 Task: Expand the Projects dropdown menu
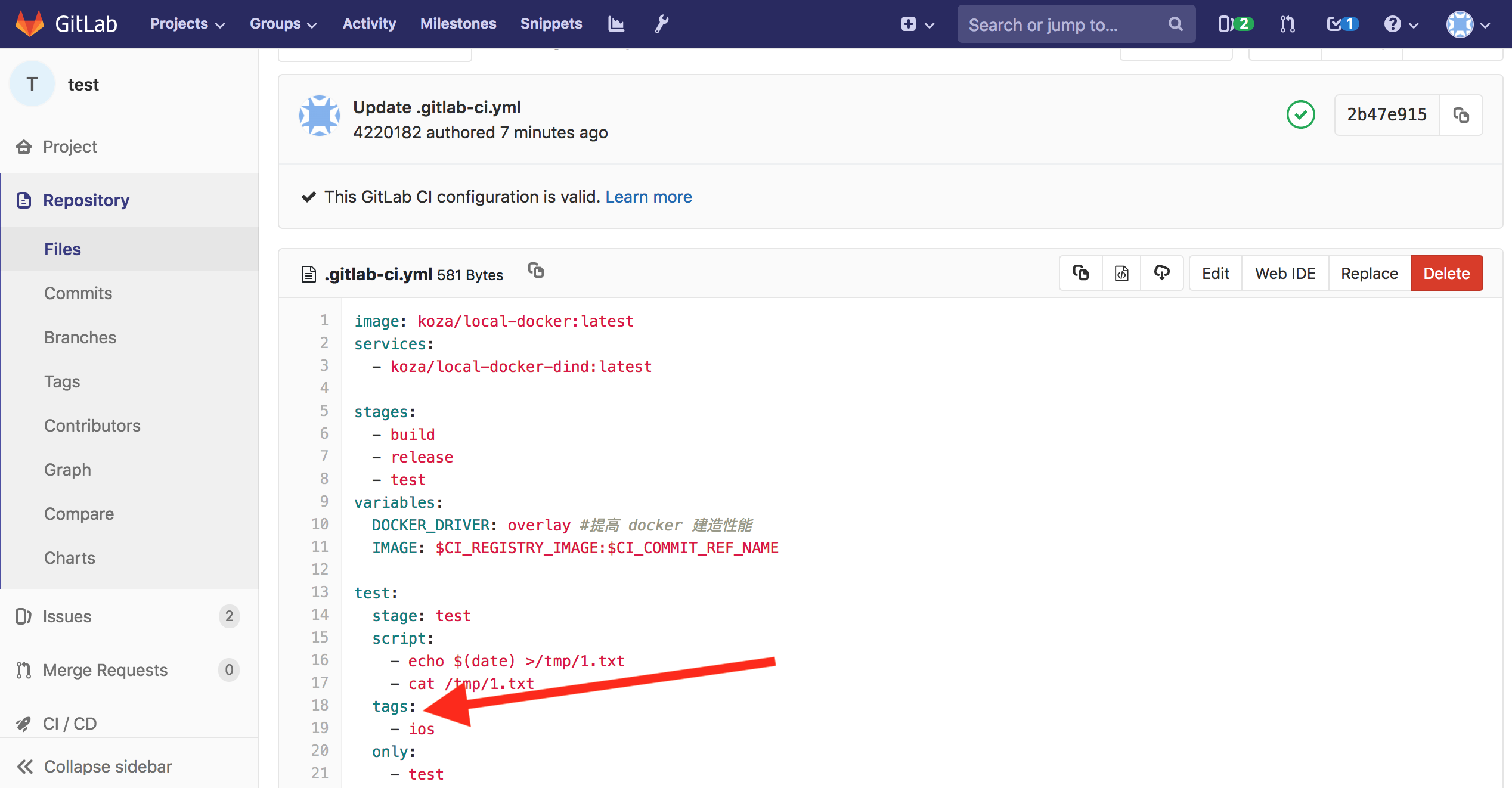187,24
